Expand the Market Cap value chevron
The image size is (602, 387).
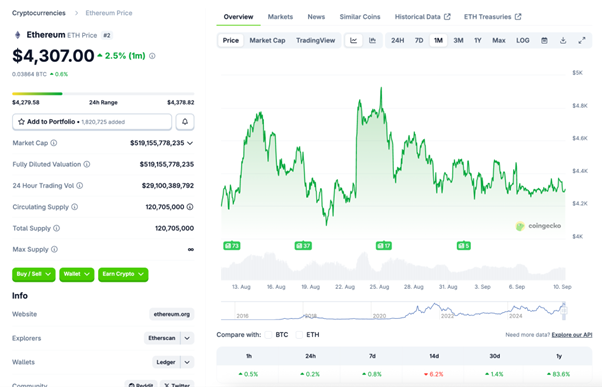tap(190, 143)
